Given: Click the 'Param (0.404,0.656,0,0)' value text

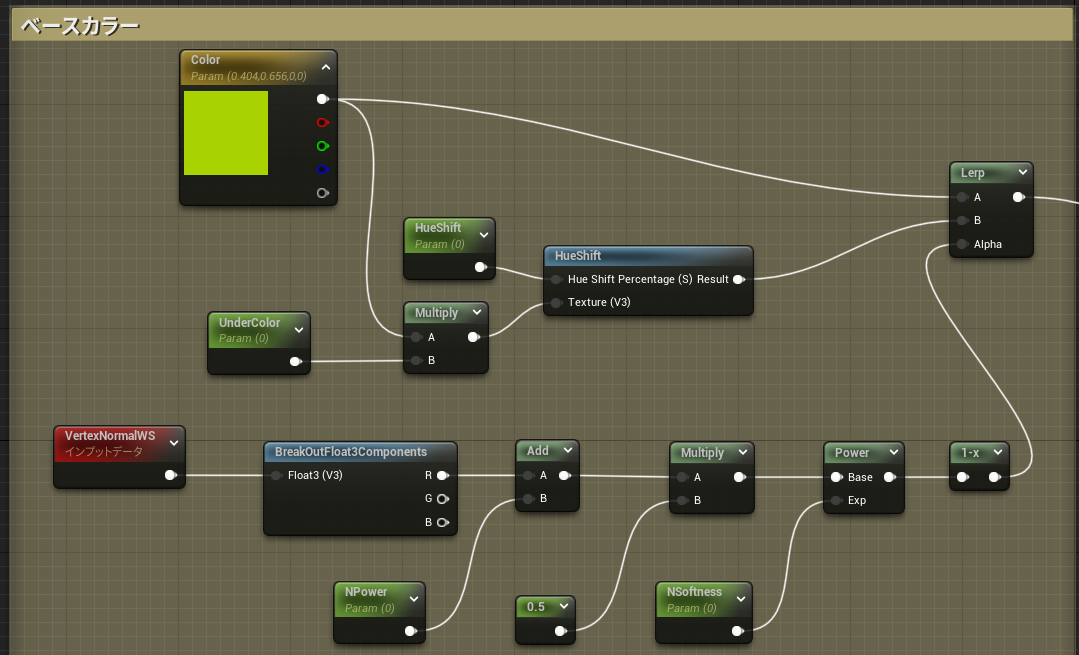Looking at the screenshot, I should [248, 76].
